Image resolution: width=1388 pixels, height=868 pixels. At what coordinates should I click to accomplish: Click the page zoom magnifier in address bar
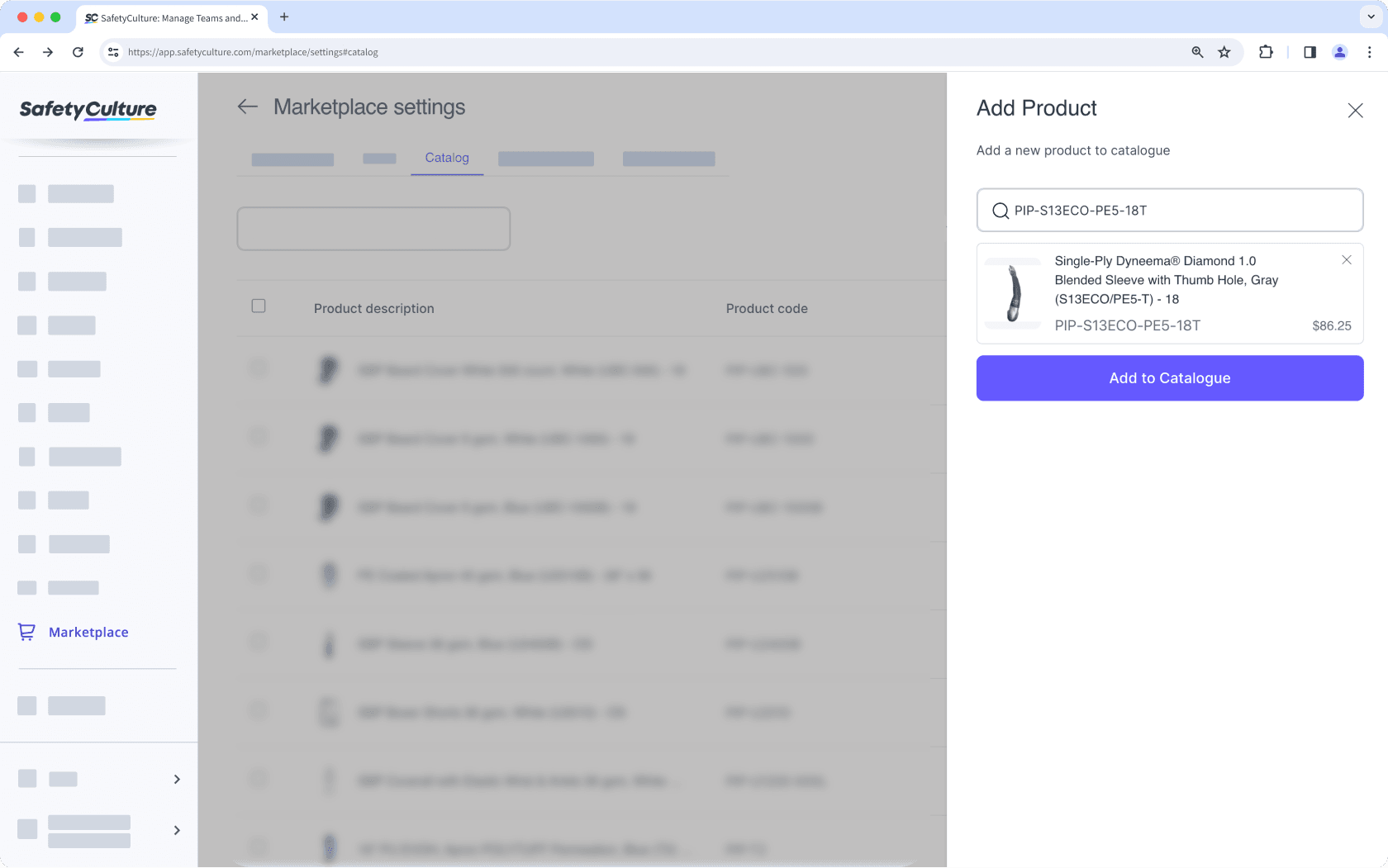coord(1196,51)
